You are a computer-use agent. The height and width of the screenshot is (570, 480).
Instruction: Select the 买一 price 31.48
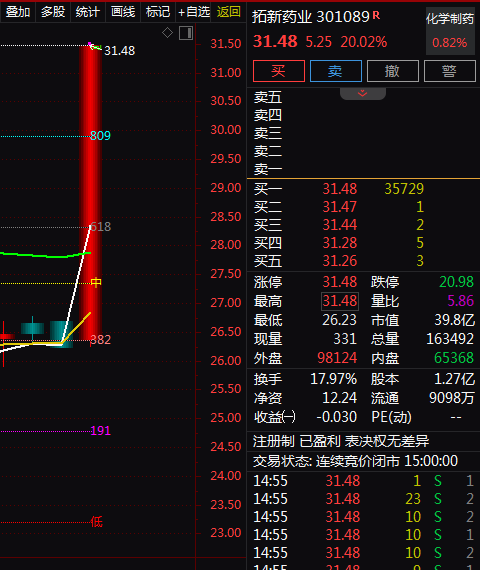[x=340, y=189]
